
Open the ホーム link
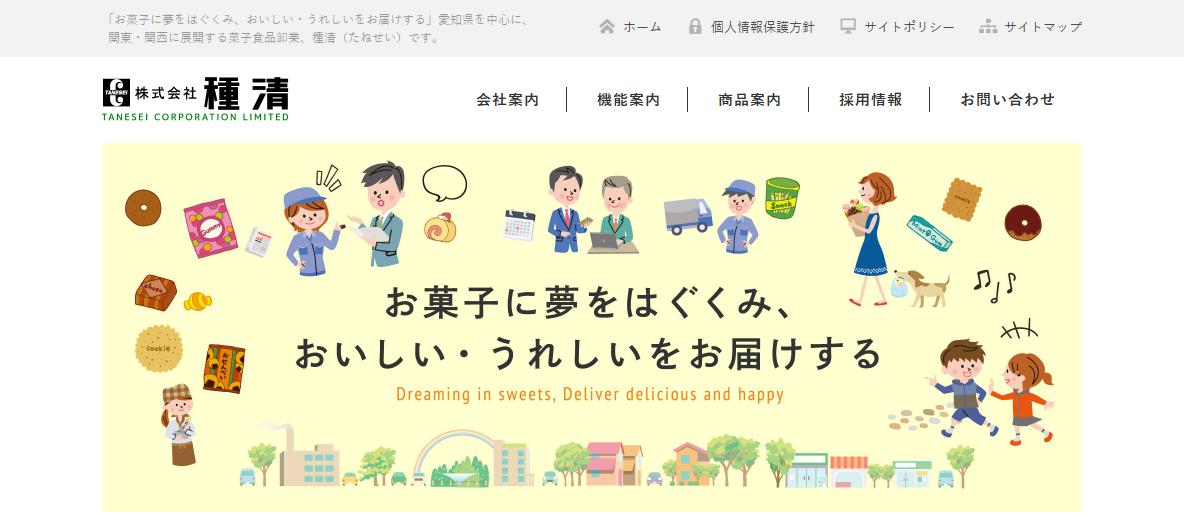coord(642,27)
